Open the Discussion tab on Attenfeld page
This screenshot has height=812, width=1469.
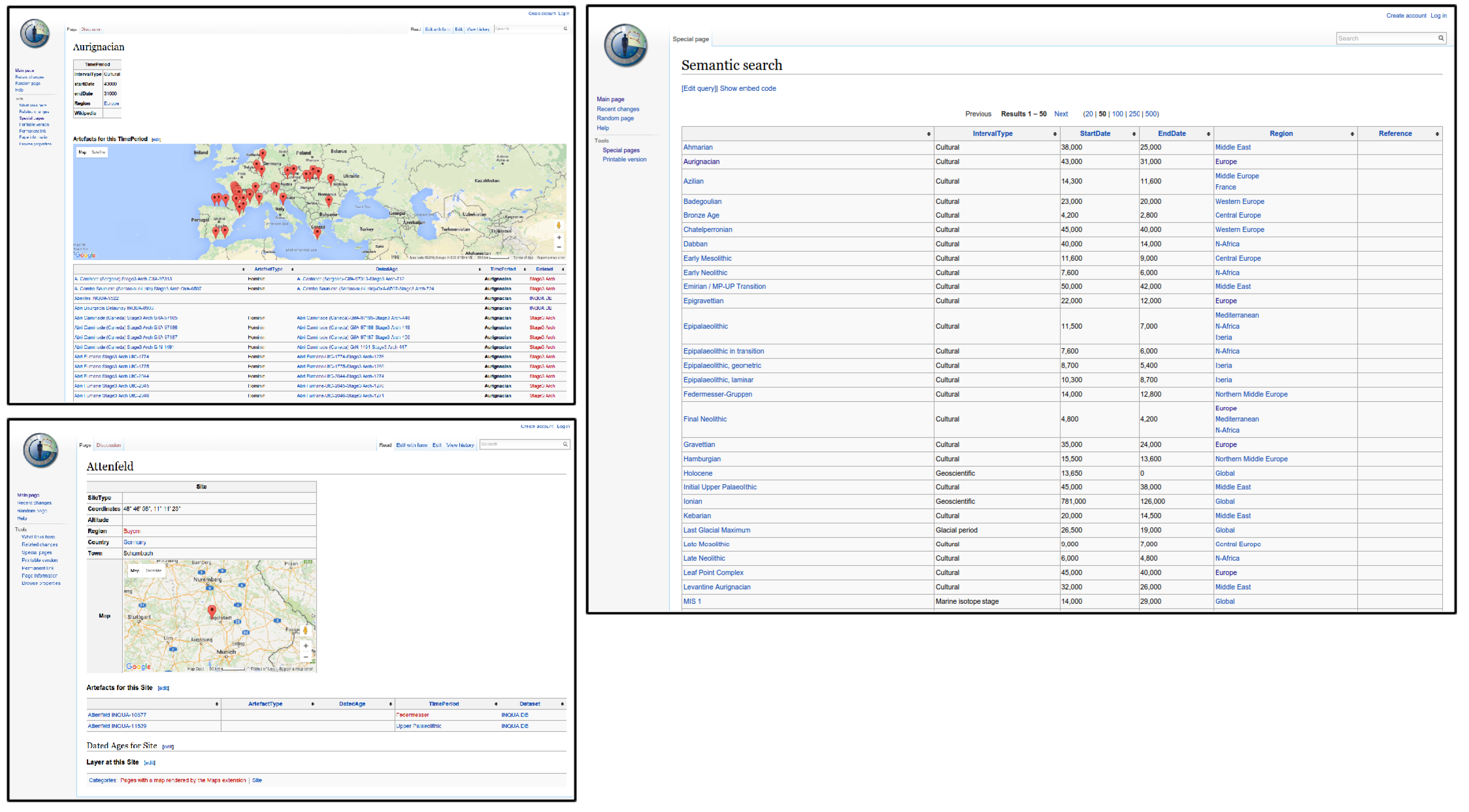pyautogui.click(x=109, y=445)
